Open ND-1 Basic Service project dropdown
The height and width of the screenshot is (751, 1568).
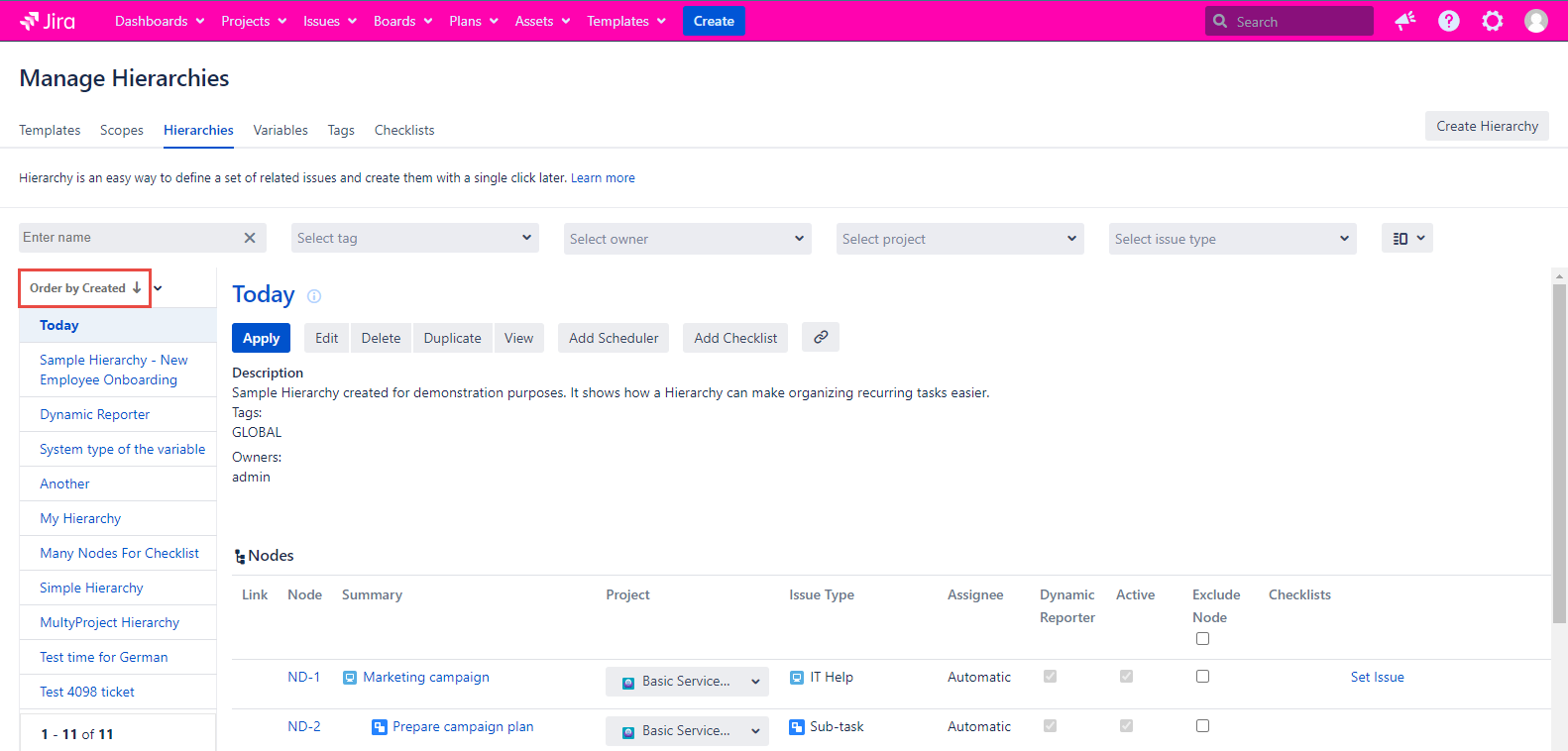coord(687,682)
